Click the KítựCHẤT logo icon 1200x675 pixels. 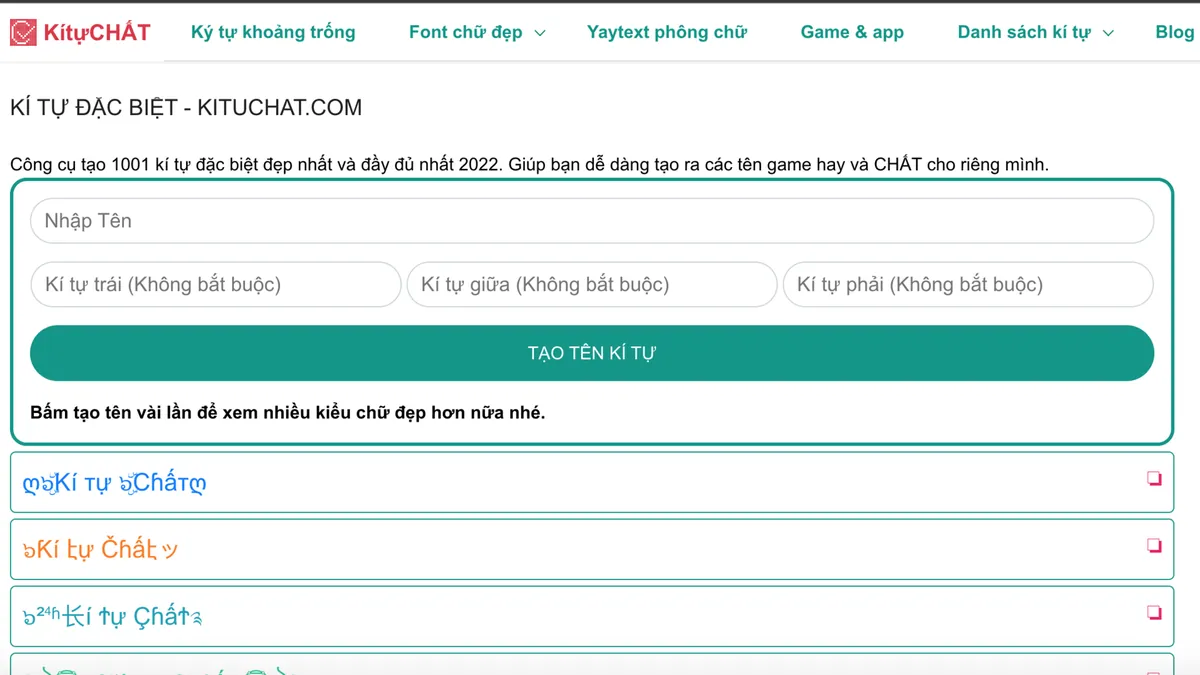[x=23, y=32]
